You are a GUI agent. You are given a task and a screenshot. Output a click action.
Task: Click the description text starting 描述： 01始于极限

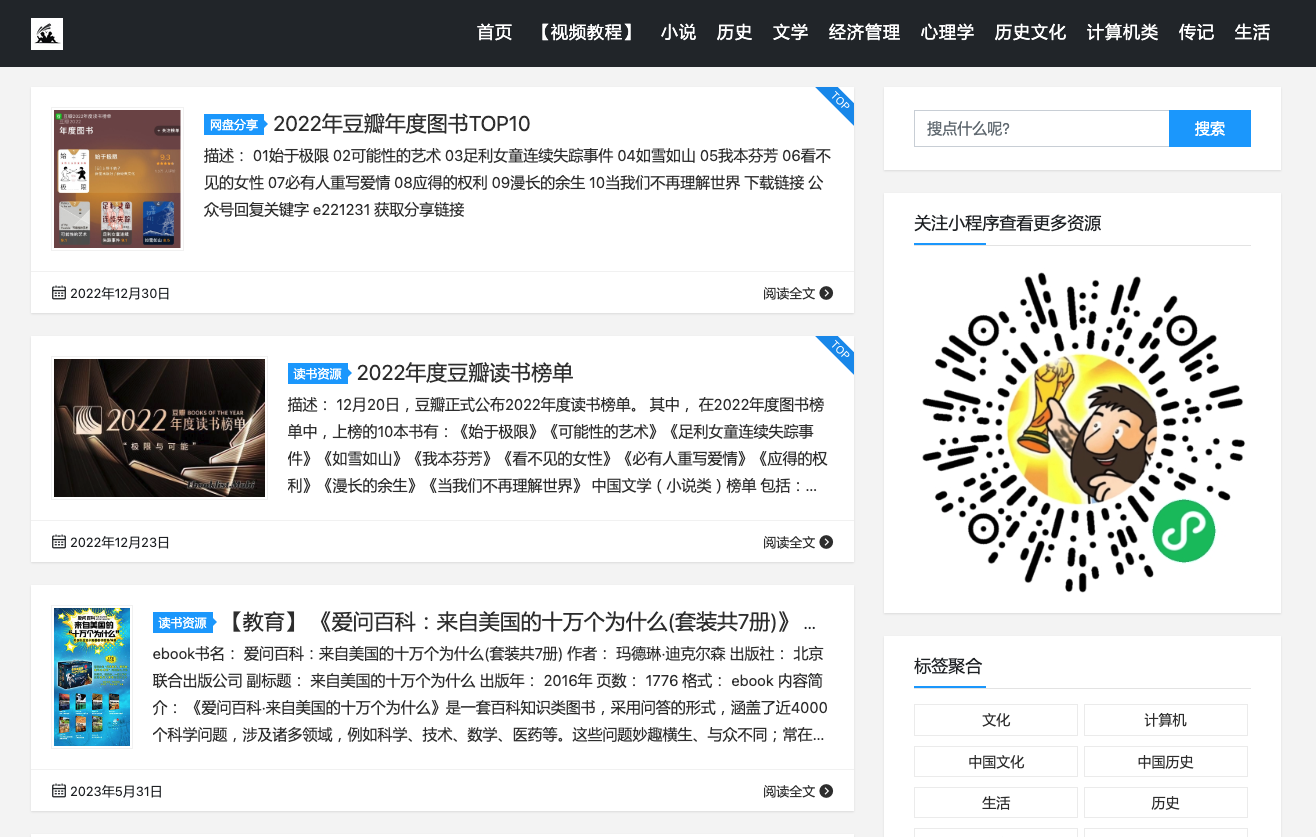tap(518, 183)
